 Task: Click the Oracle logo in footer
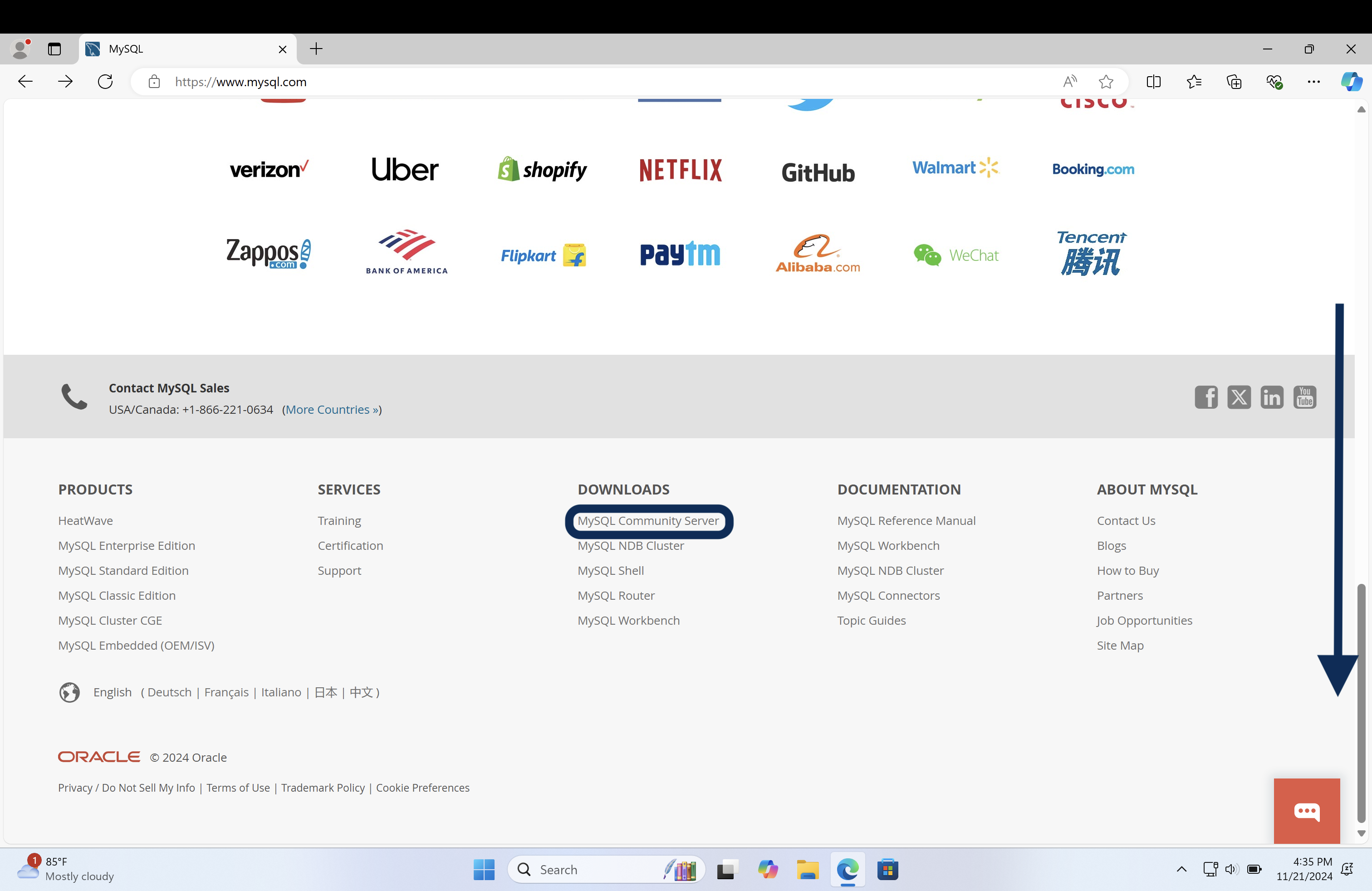[99, 757]
